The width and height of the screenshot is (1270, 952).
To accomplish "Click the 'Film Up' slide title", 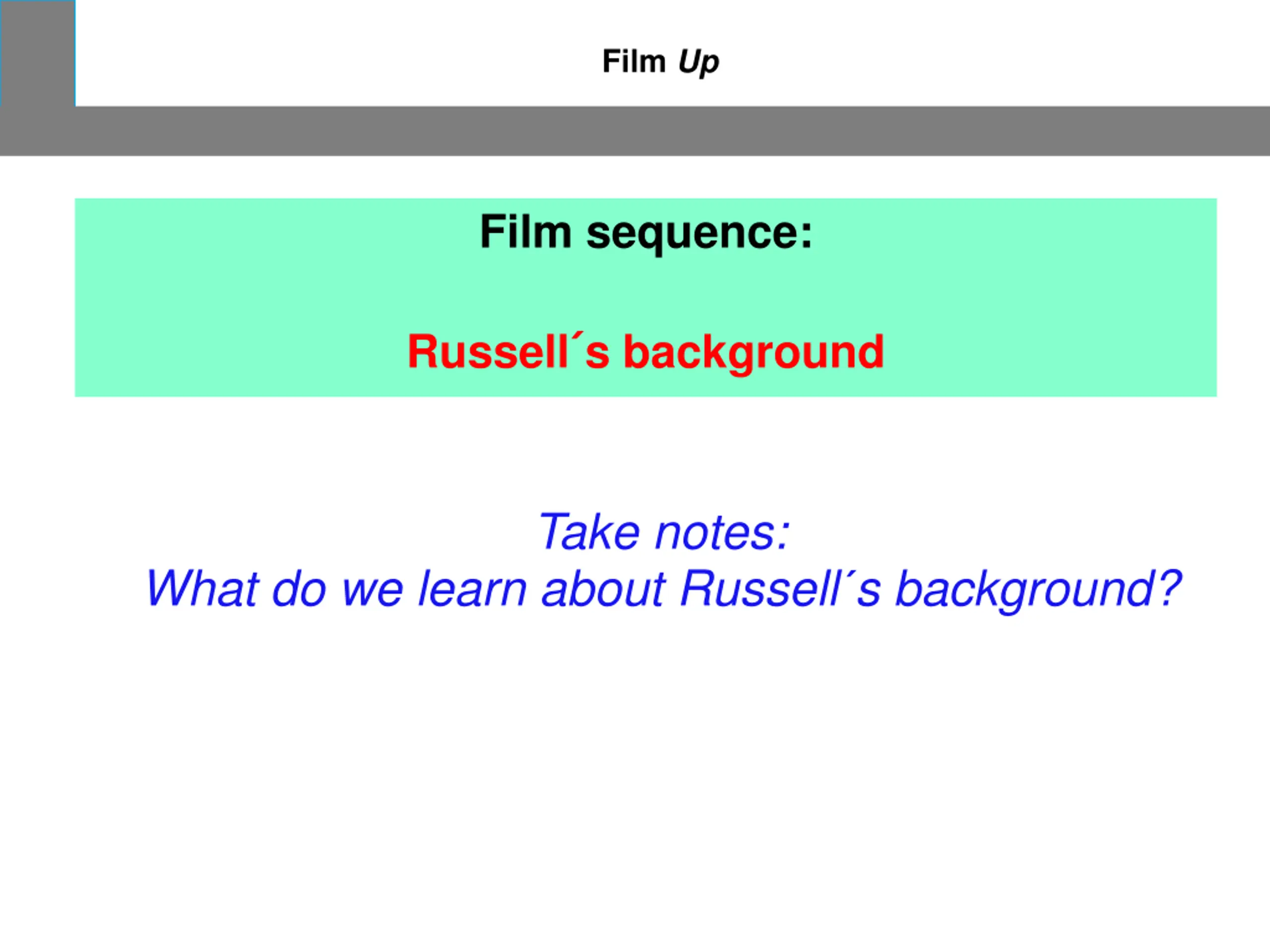I will [x=660, y=62].
